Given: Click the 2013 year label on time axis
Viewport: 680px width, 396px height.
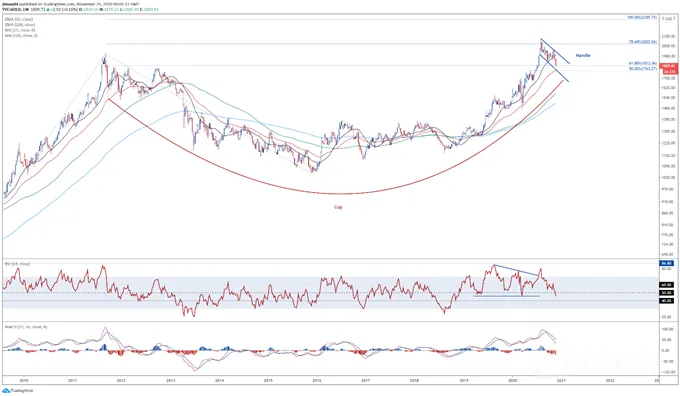Looking at the screenshot, I should click(x=170, y=380).
